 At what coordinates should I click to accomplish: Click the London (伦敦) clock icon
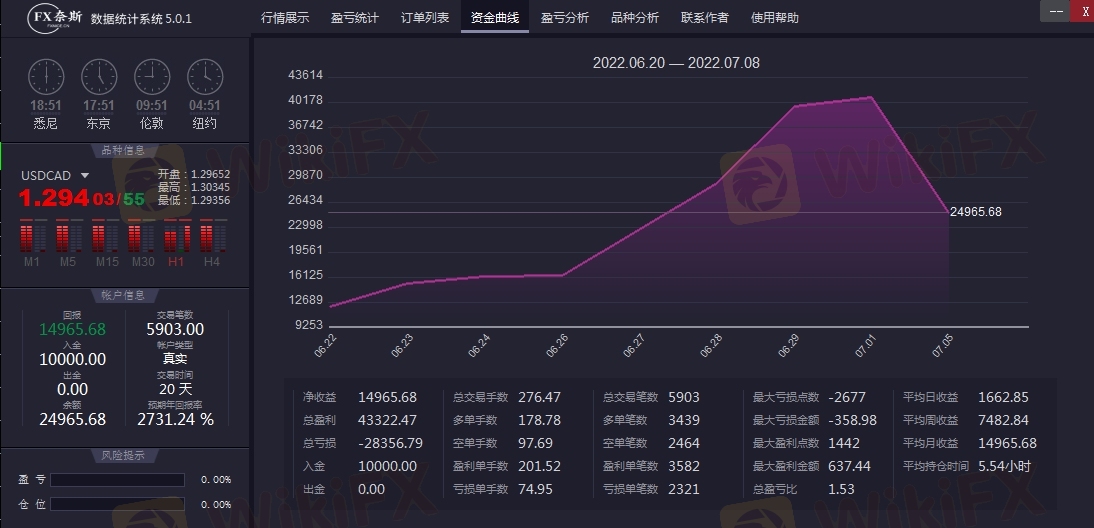151,77
